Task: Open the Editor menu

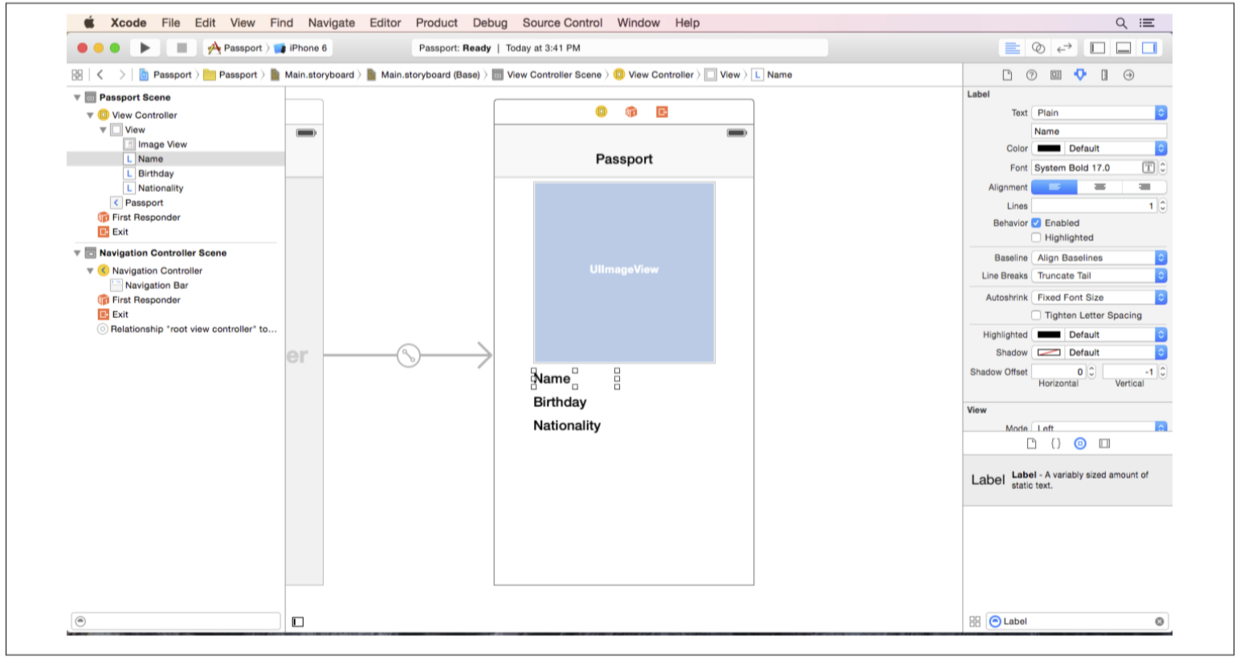Action: 385,22
